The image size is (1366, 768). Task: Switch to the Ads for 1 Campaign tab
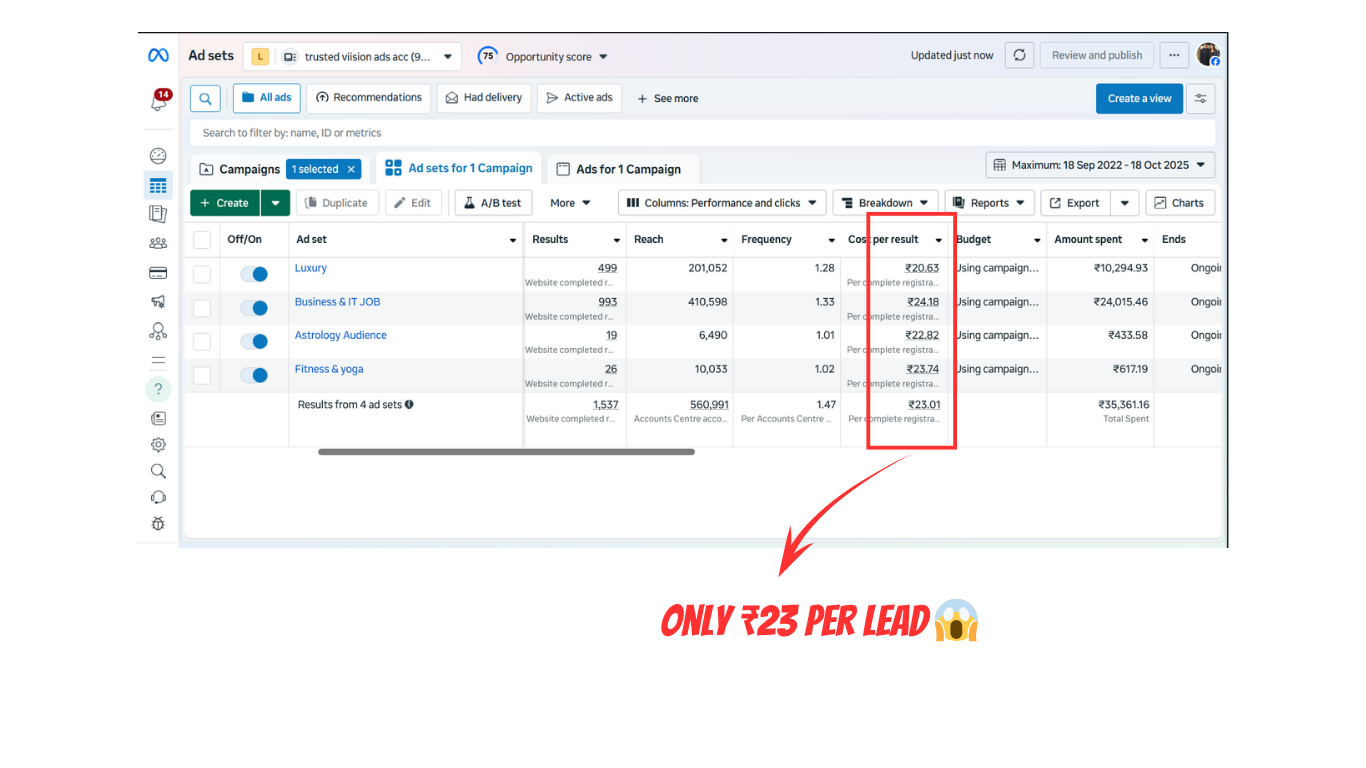coord(618,170)
